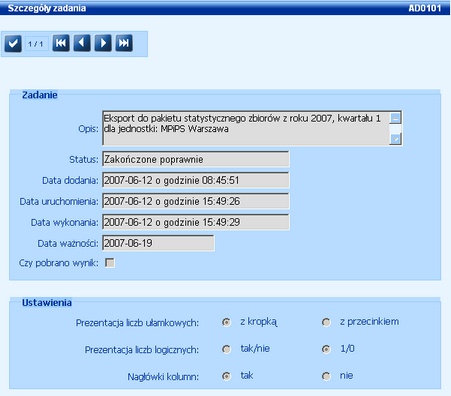
Task: Go to next record arrow
Action: 103,43
